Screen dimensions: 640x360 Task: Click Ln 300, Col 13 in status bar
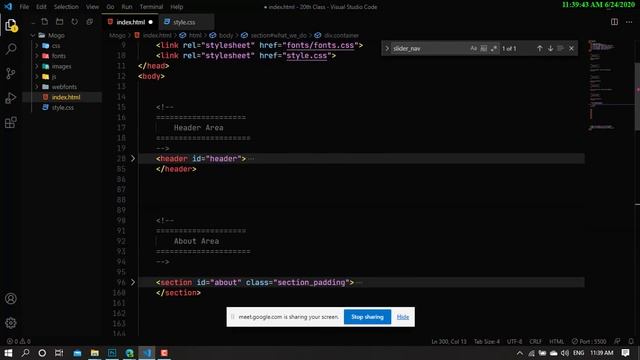tap(449, 341)
